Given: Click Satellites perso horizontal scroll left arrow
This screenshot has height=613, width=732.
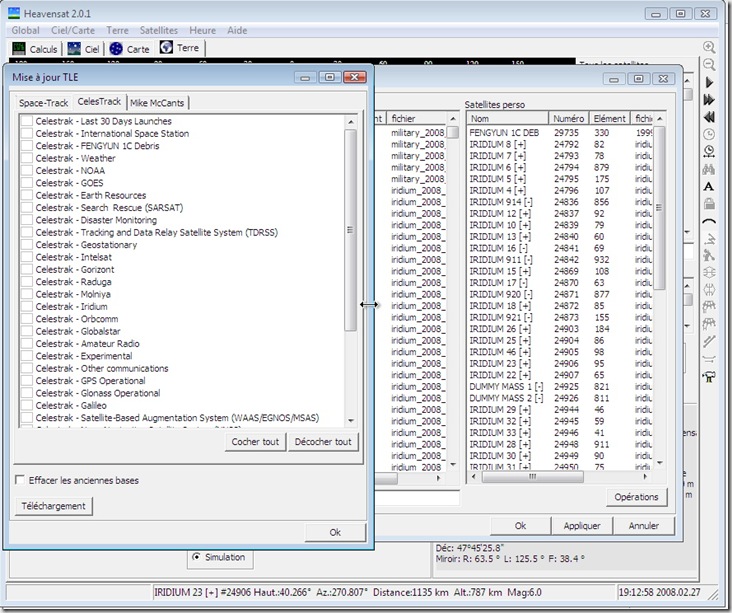Looking at the screenshot, I should [474, 477].
